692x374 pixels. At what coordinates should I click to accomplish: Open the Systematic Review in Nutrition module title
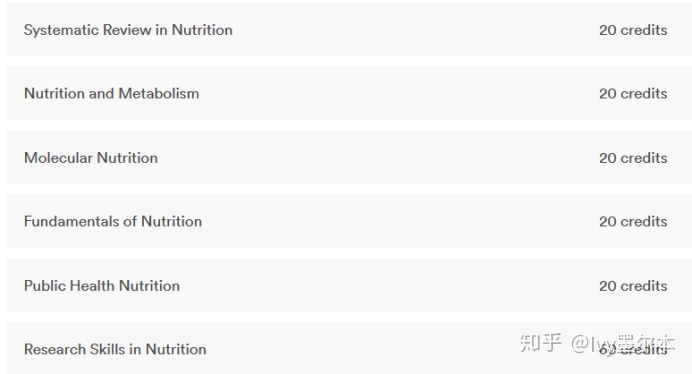coord(128,30)
